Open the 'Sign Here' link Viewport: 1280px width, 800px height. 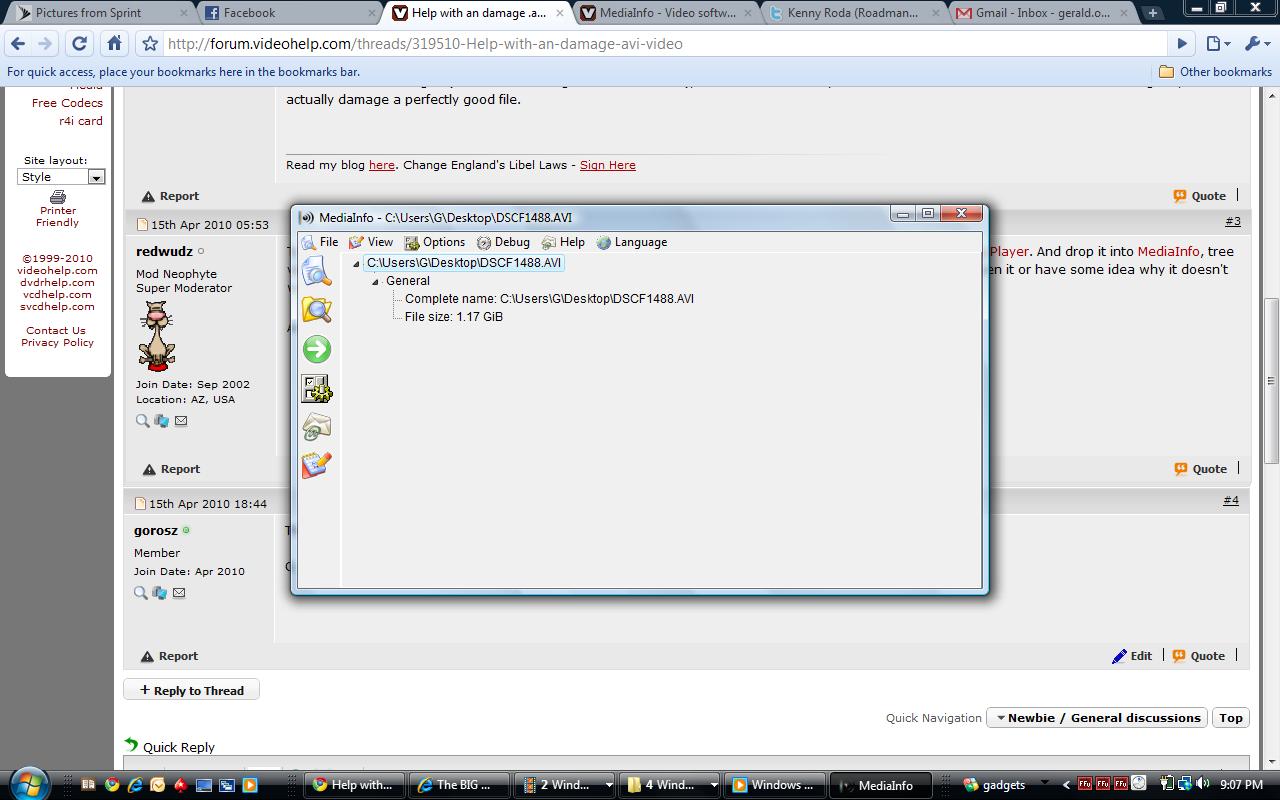click(607, 165)
